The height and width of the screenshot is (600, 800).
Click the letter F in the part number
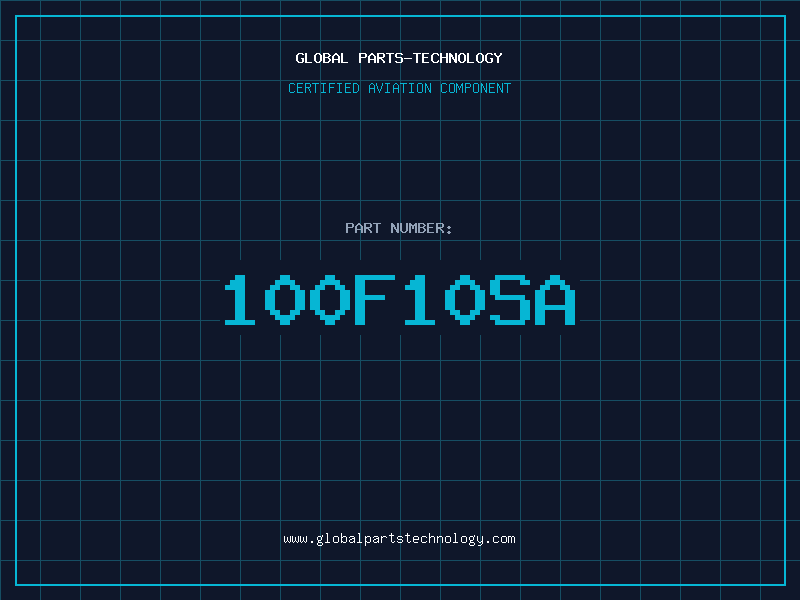point(376,301)
